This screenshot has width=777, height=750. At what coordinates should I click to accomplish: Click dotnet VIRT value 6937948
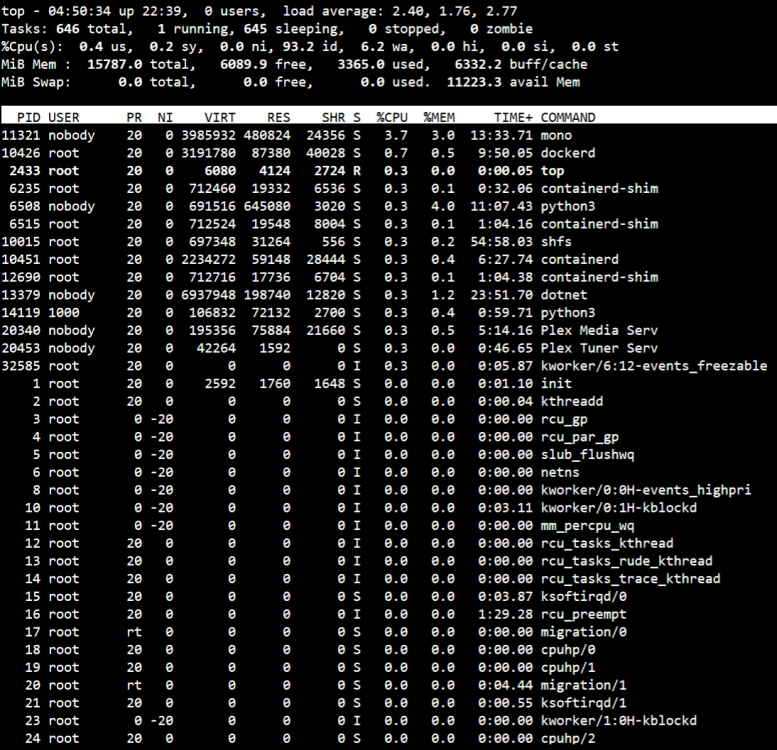[208, 295]
